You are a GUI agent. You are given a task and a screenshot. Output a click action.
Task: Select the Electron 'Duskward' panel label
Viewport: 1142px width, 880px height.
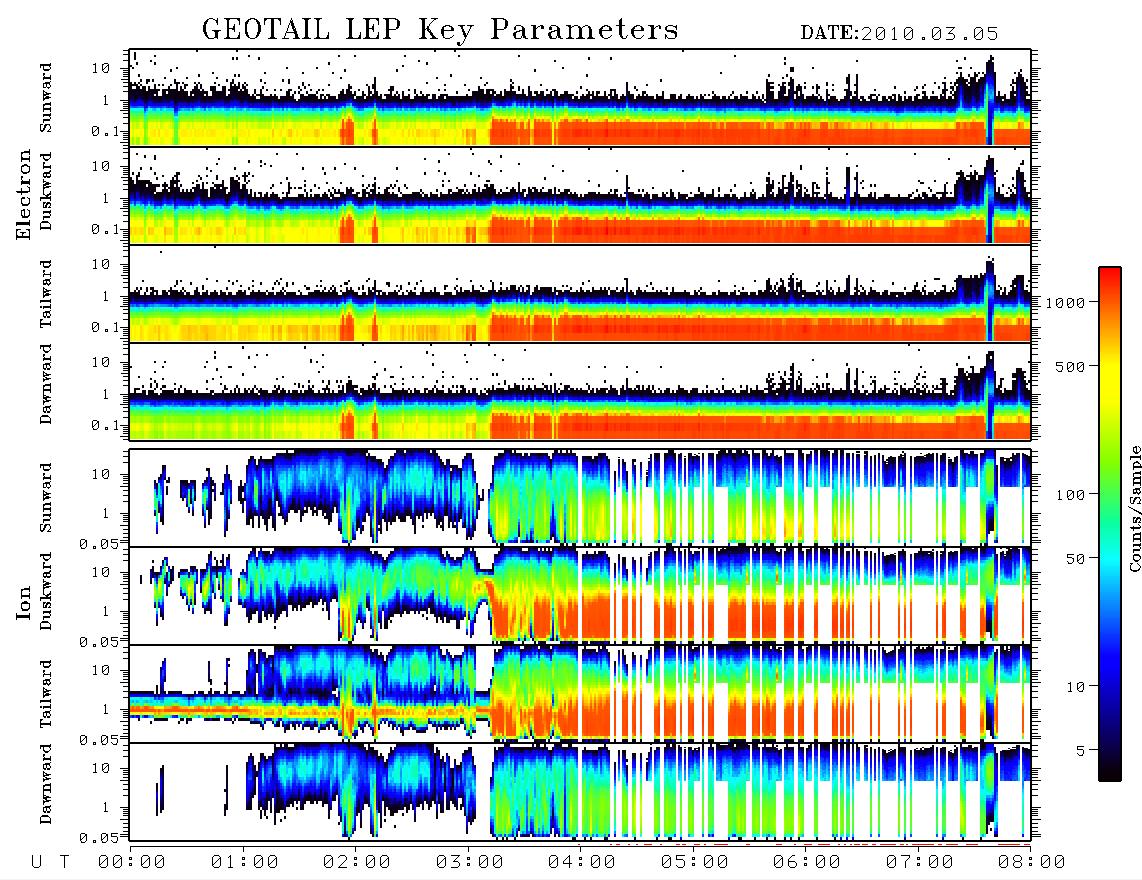coord(46,192)
